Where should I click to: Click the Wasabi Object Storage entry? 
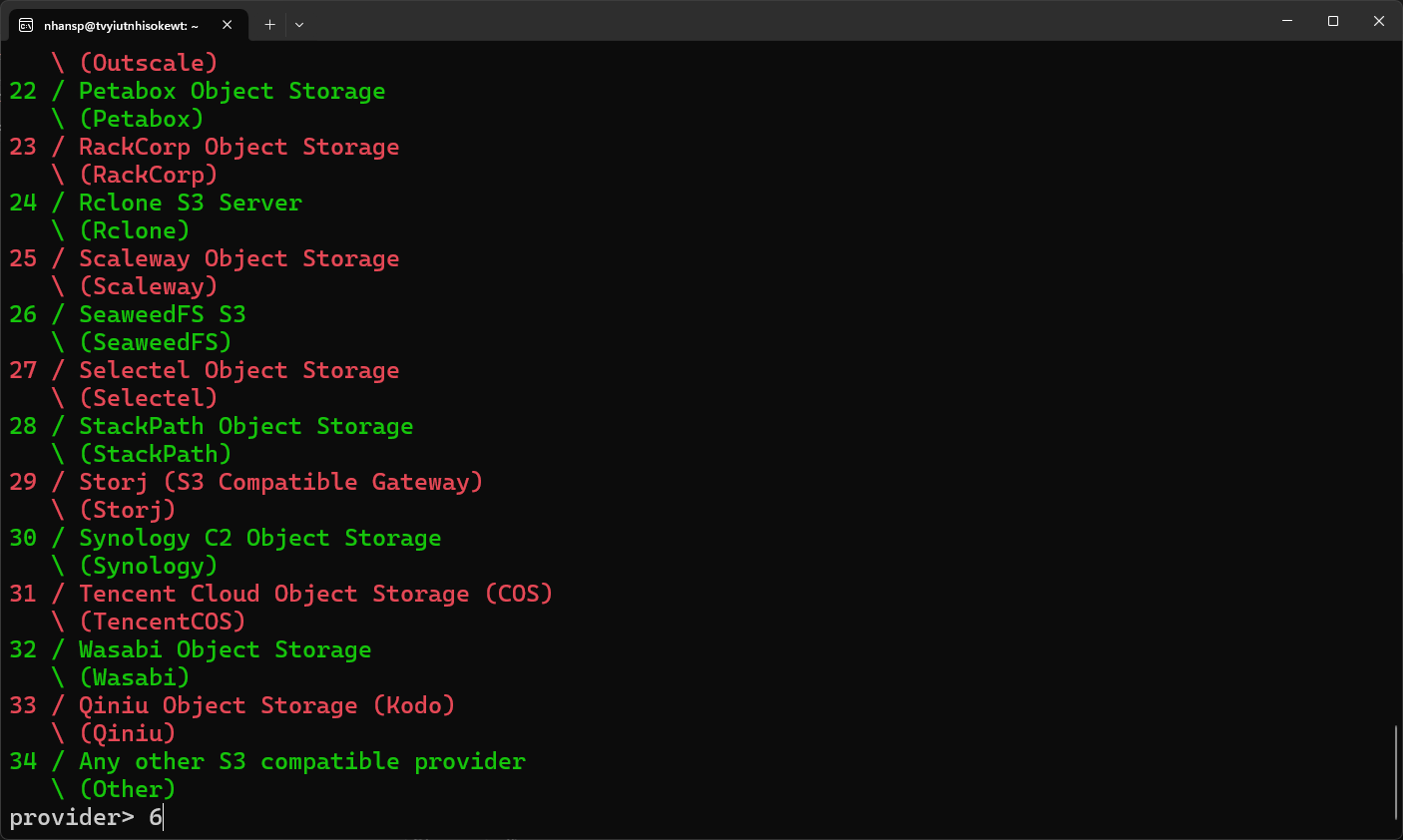(225, 650)
